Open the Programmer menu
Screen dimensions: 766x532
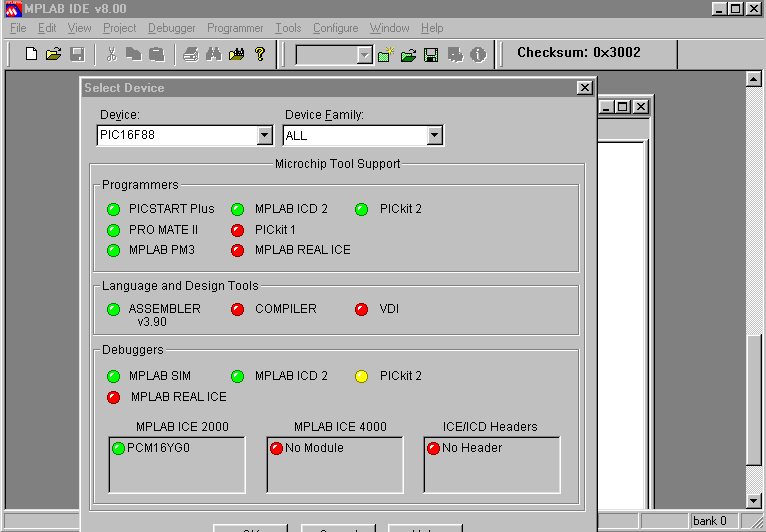(235, 28)
